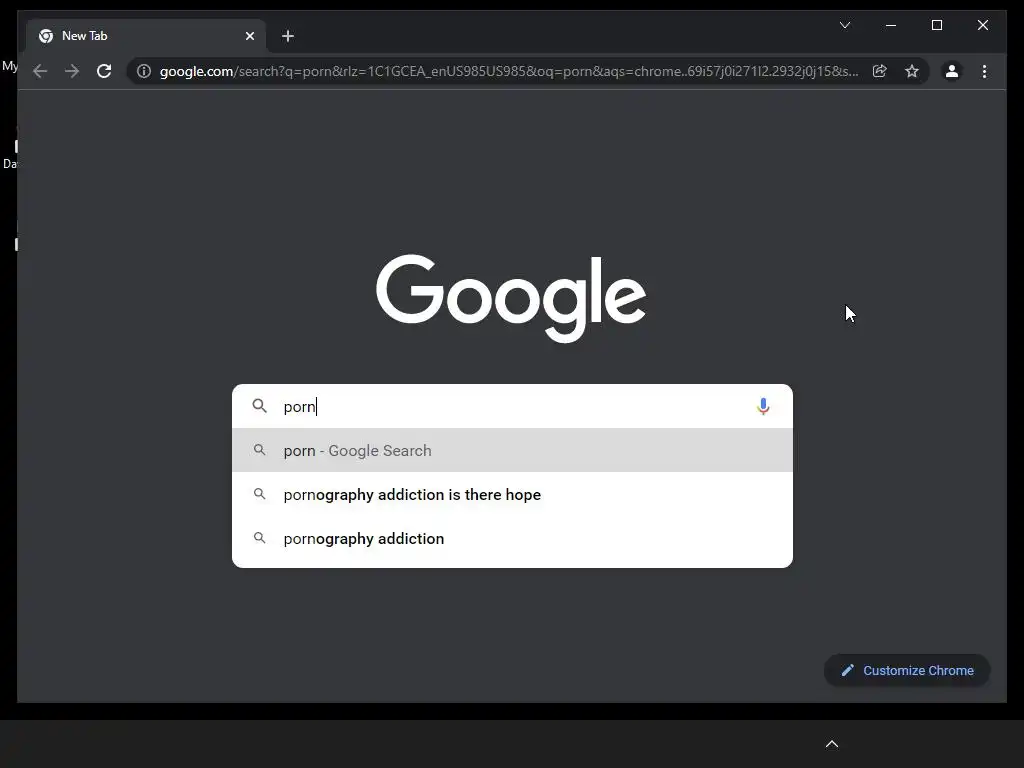
Task: Minimize the Chrome window
Action: click(x=891, y=25)
